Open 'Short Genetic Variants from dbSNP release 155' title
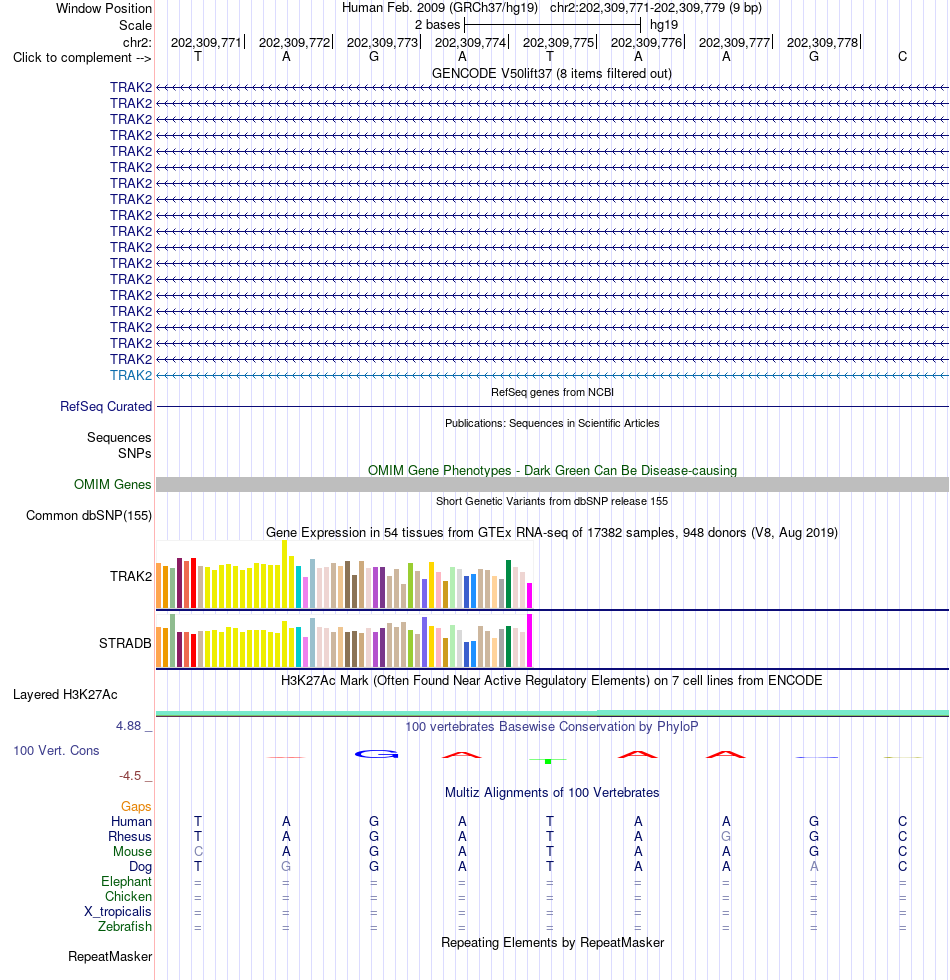The image size is (950, 980). tap(552, 501)
